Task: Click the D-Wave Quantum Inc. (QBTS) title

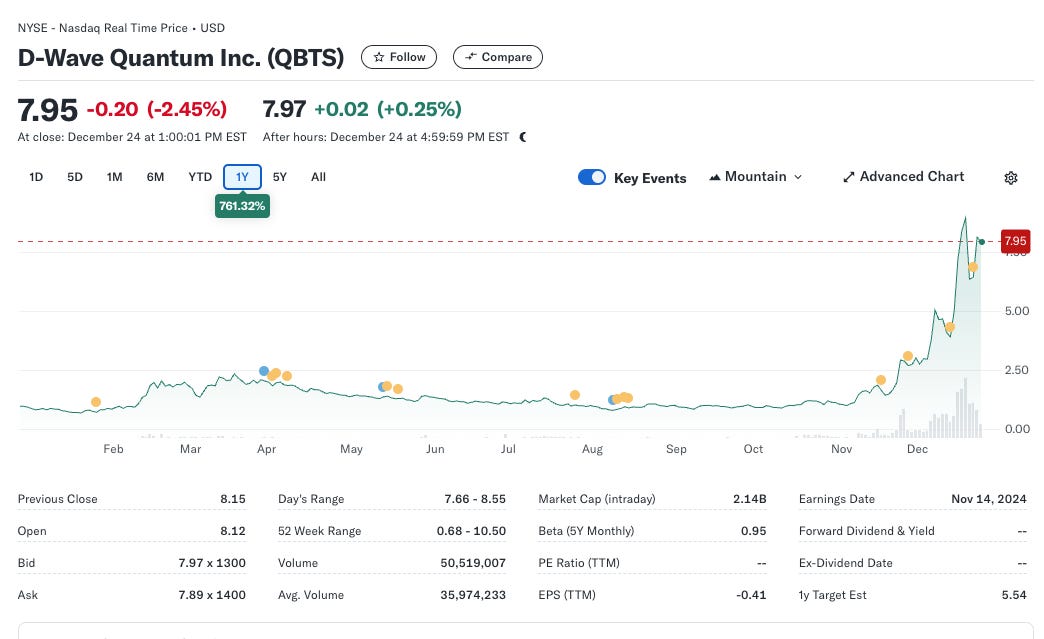Action: pos(180,58)
